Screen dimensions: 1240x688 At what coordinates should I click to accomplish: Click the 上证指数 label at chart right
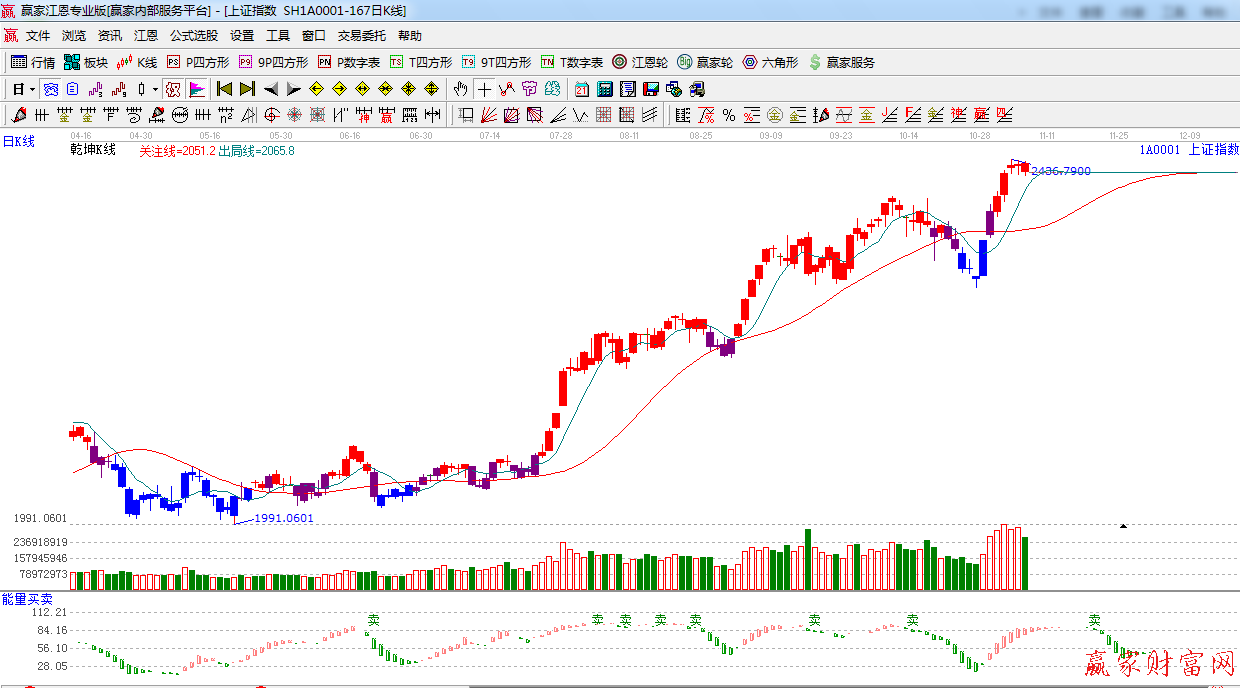[x=1213, y=149]
